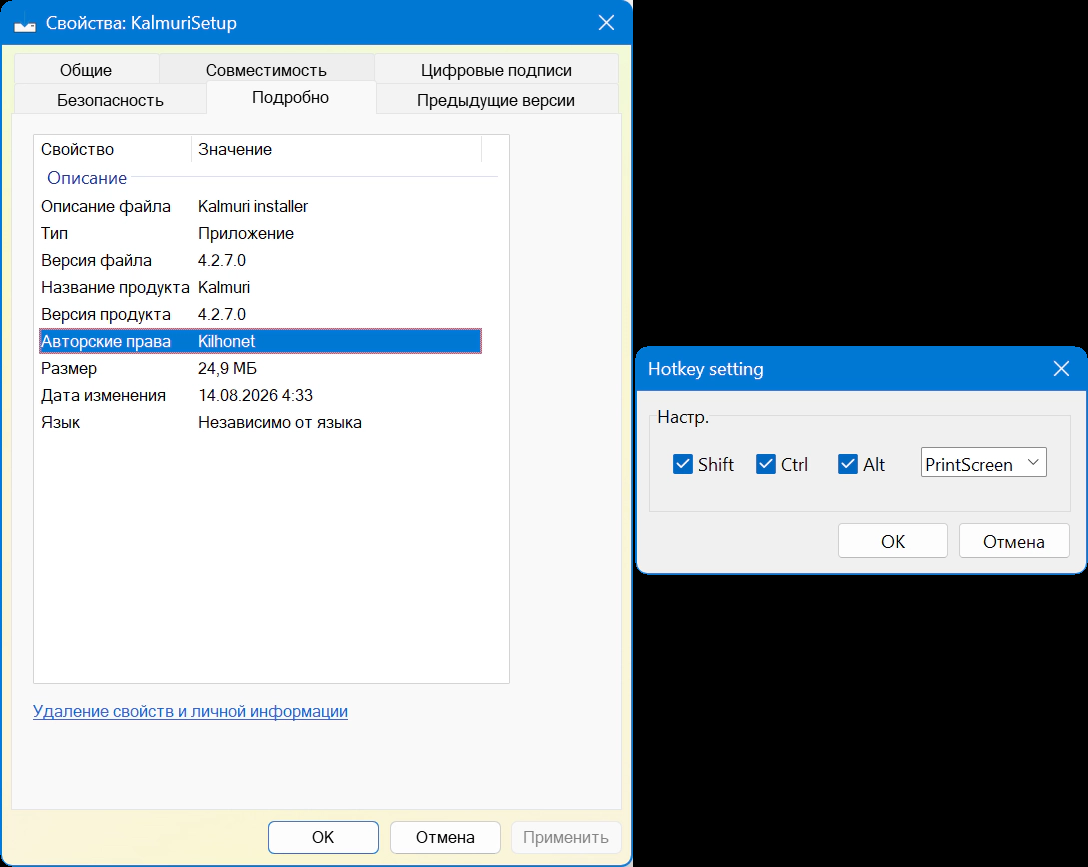This screenshot has height=867, width=1088.
Task: Click the Применить button
Action: point(566,837)
